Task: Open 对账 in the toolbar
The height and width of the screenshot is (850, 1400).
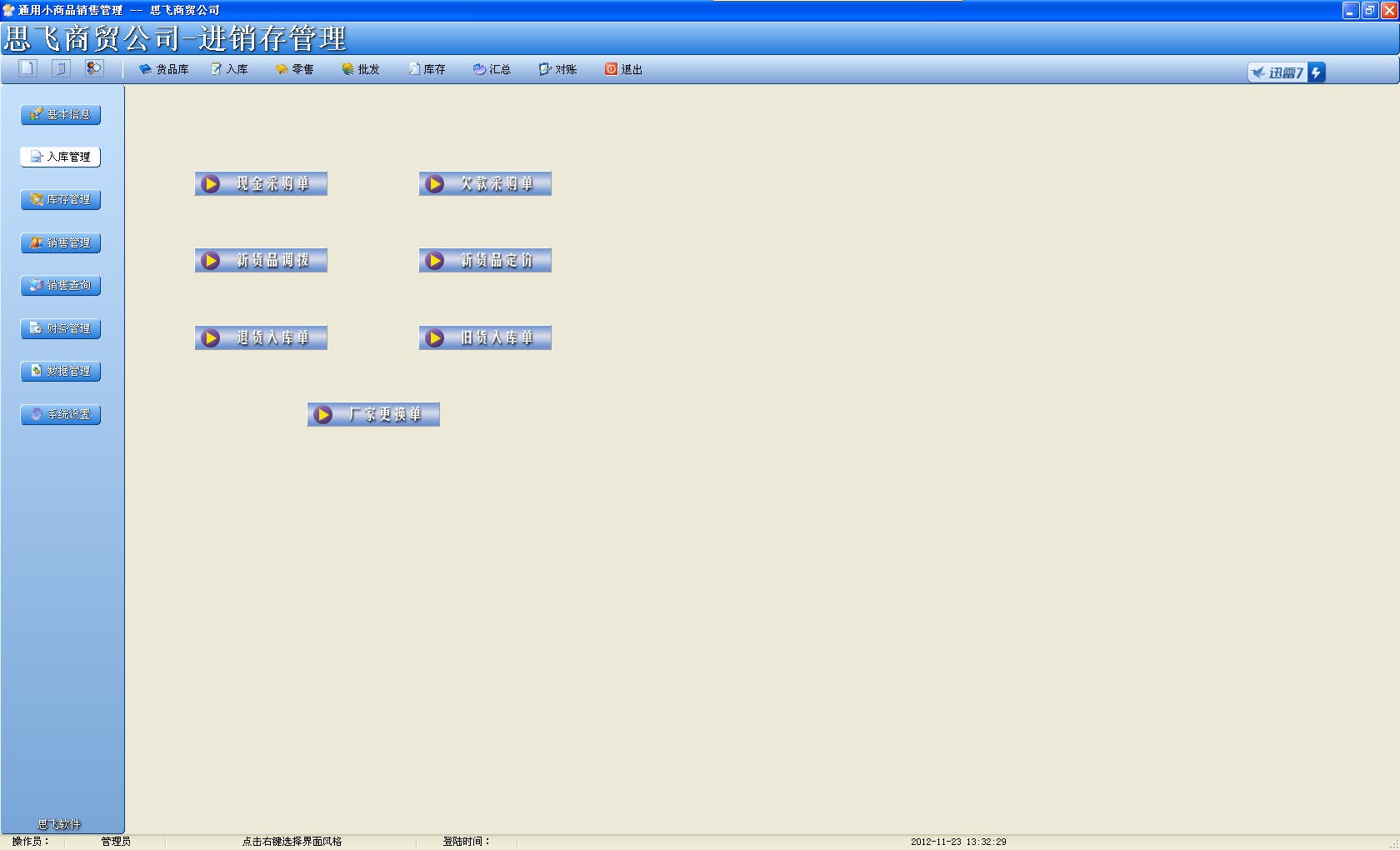Action: [558, 69]
